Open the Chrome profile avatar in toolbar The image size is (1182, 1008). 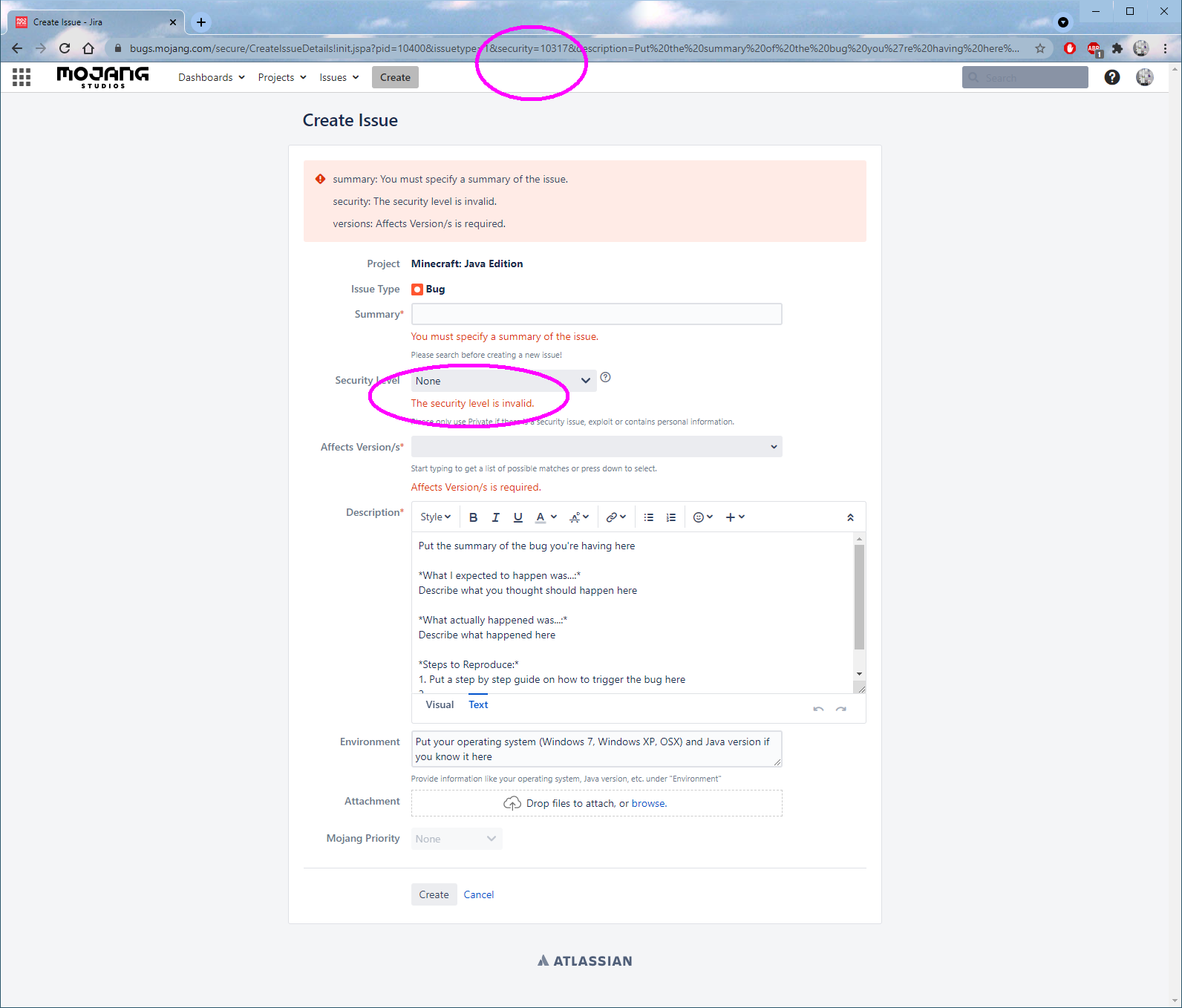tap(1141, 48)
